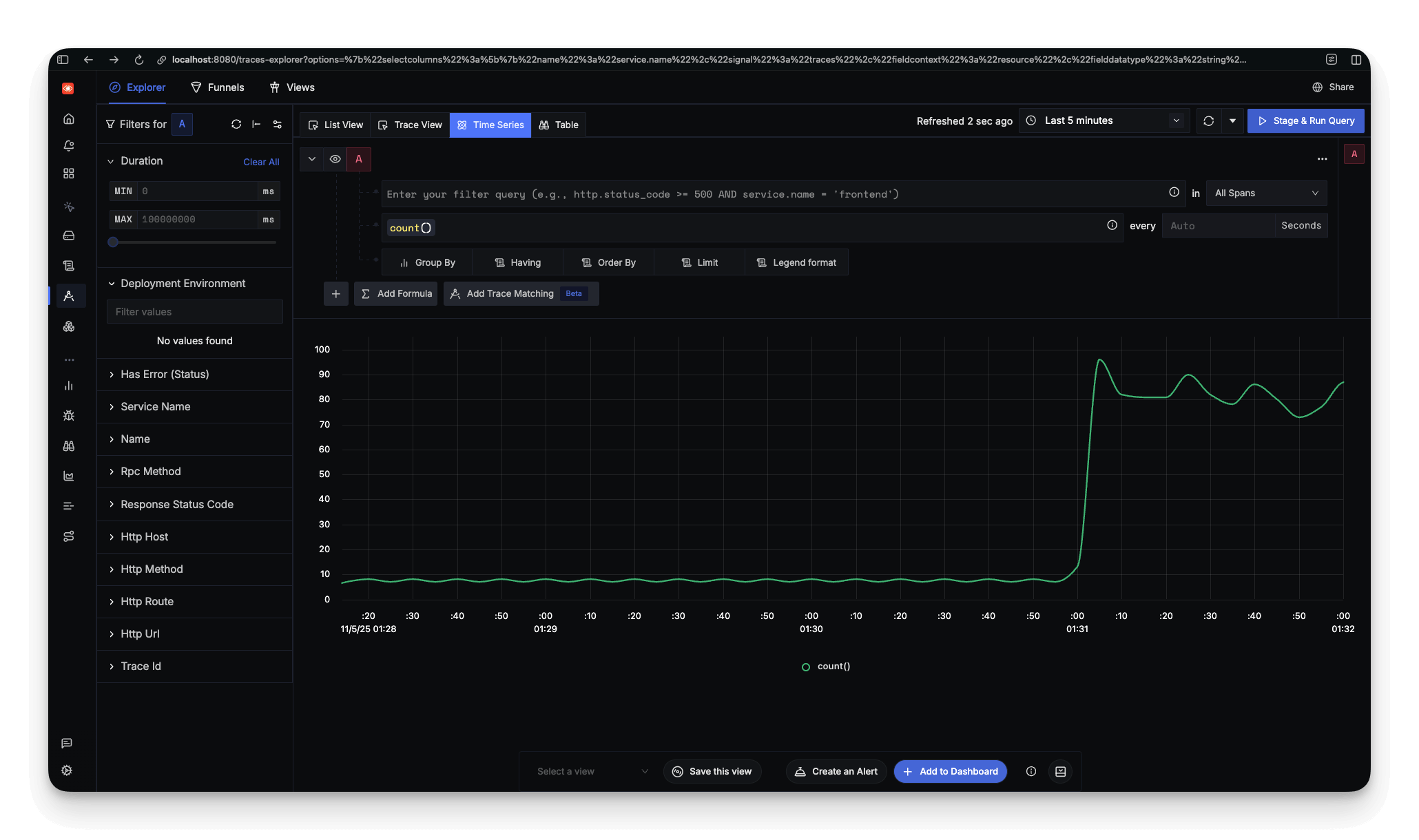Open the Last 5 minutes time range dropdown

(1103, 120)
